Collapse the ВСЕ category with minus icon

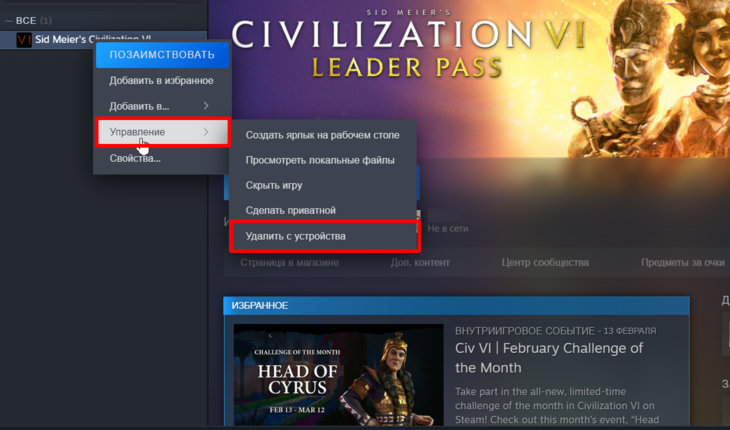(8, 20)
